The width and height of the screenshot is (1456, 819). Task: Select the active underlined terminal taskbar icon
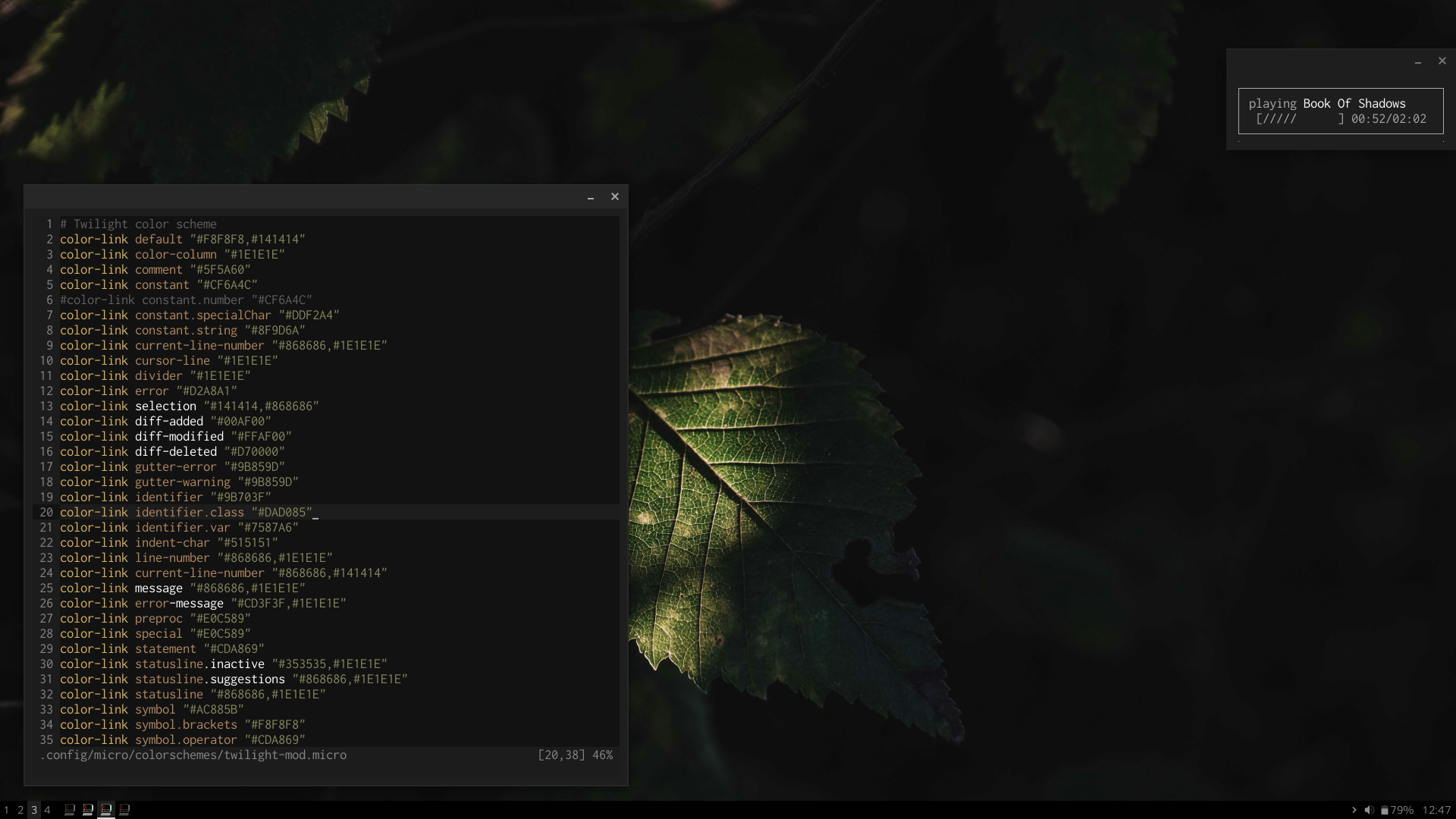coord(106,810)
